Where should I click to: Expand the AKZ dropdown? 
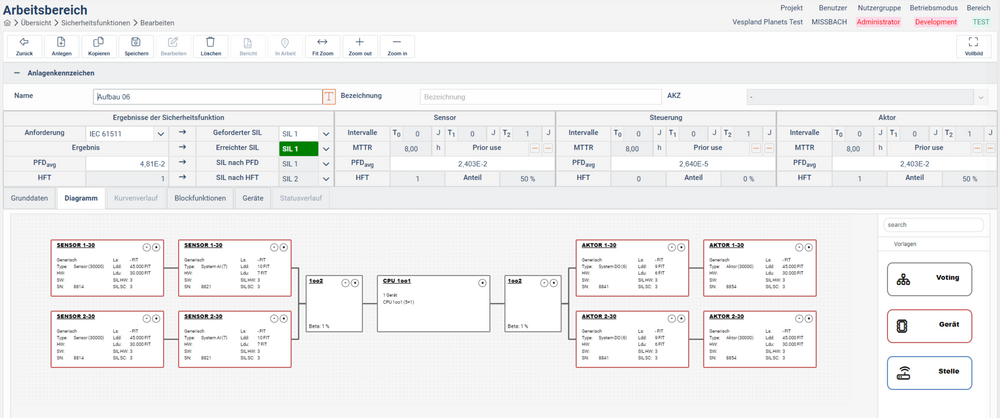[981, 97]
